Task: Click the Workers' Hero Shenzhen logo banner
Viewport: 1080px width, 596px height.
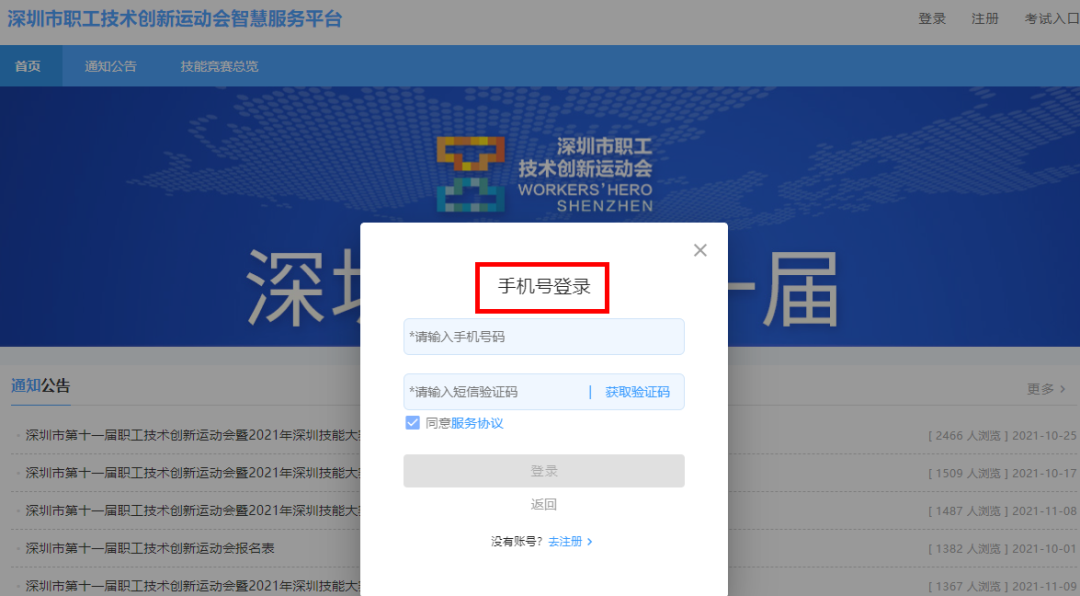Action: coord(544,175)
